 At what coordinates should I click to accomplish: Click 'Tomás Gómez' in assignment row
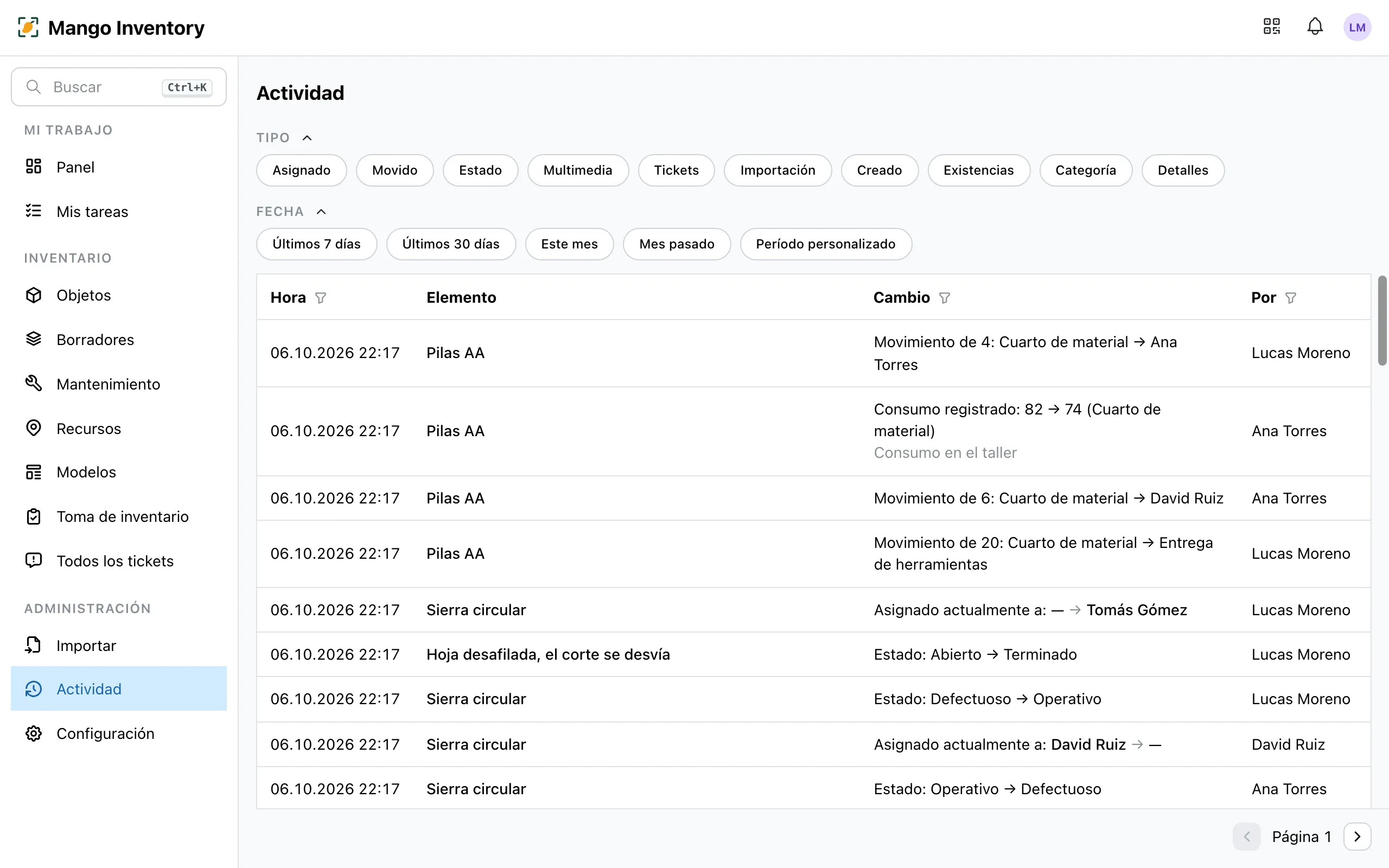point(1137,610)
